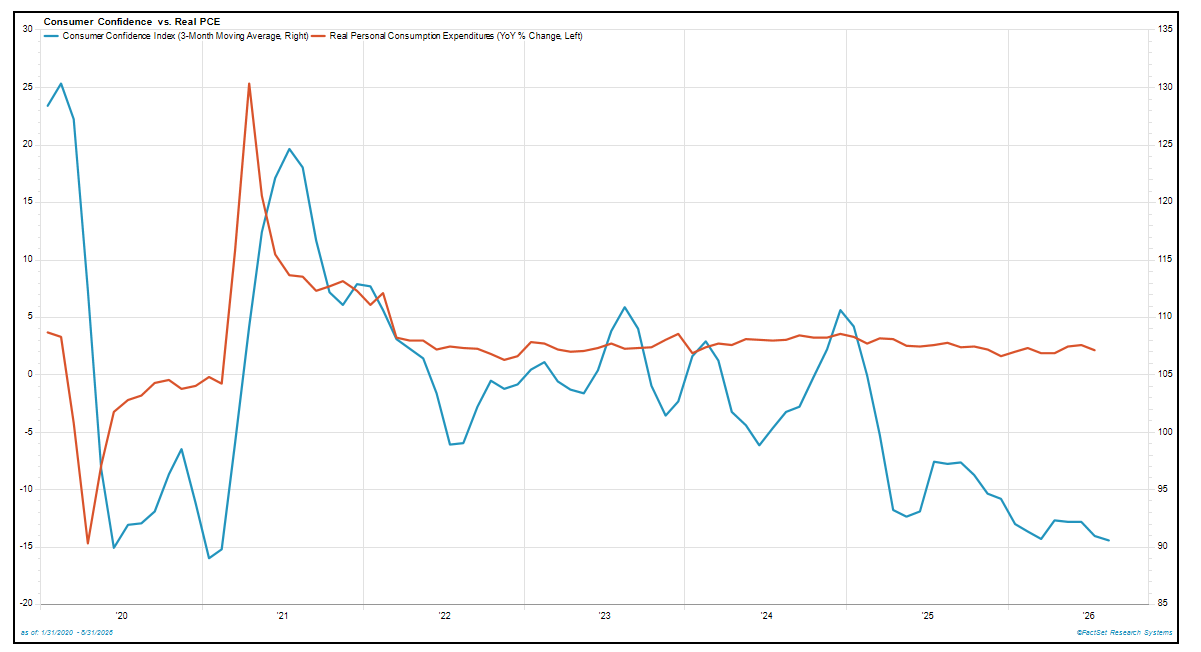1201x652 pixels.
Task: Select the Consumer Confidence Index legend label
Action: tap(184, 36)
